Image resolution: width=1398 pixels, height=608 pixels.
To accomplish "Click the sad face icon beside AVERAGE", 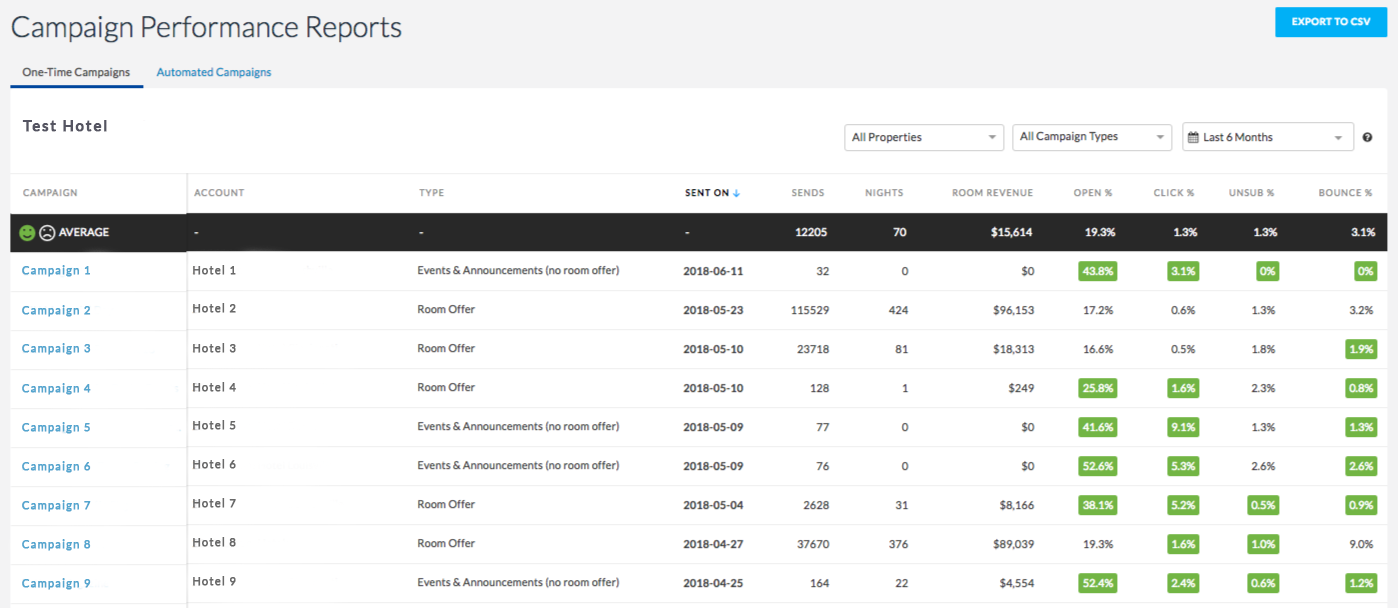I will [47, 232].
